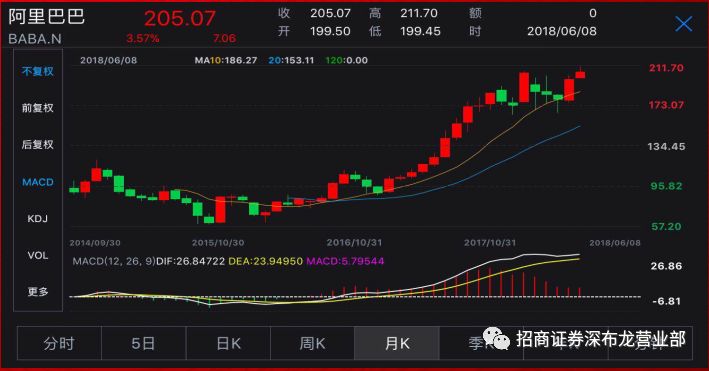
Task: Click the 2017/10/31 date axis label
Action: pos(490,243)
